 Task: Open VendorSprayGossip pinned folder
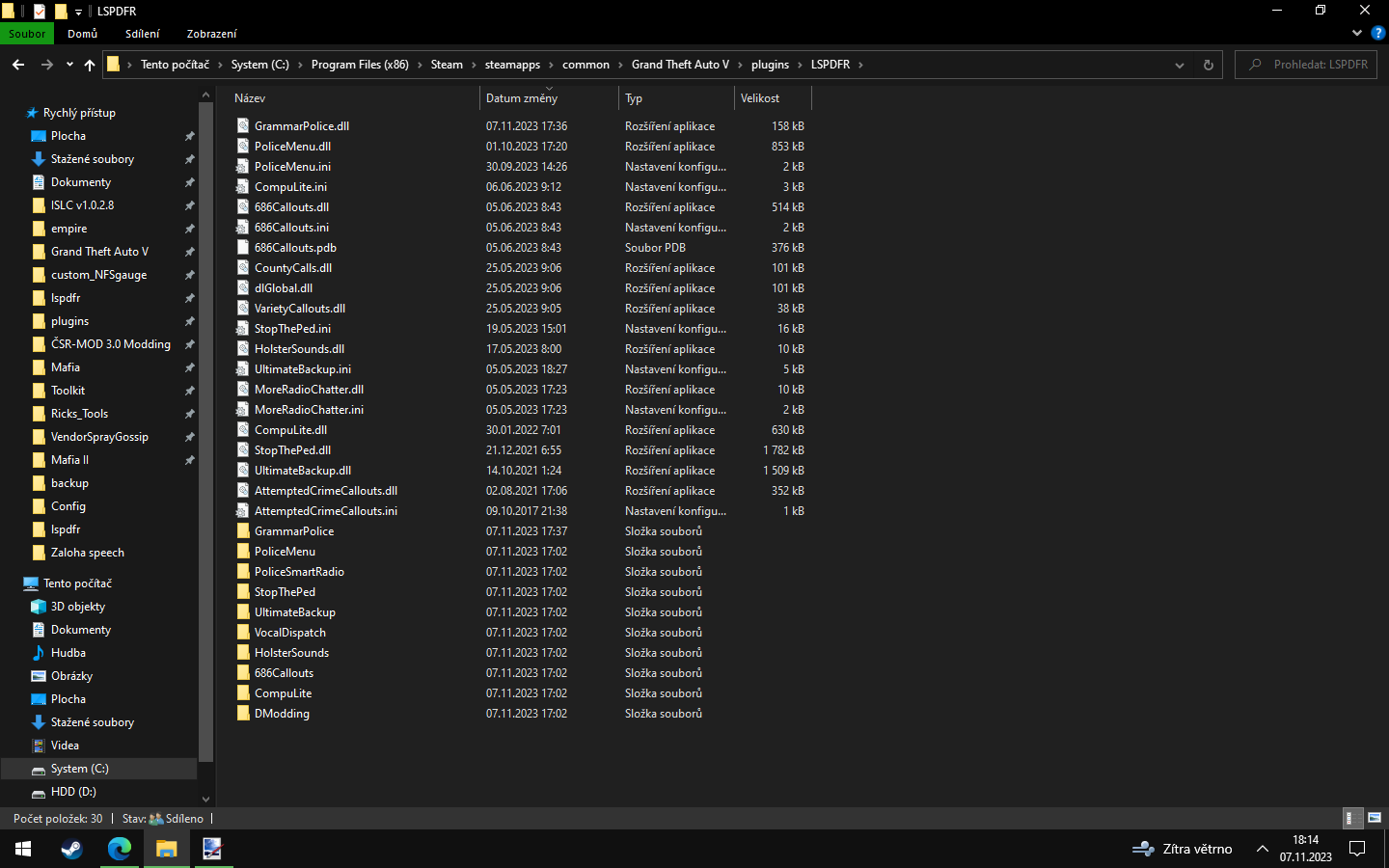(99, 437)
